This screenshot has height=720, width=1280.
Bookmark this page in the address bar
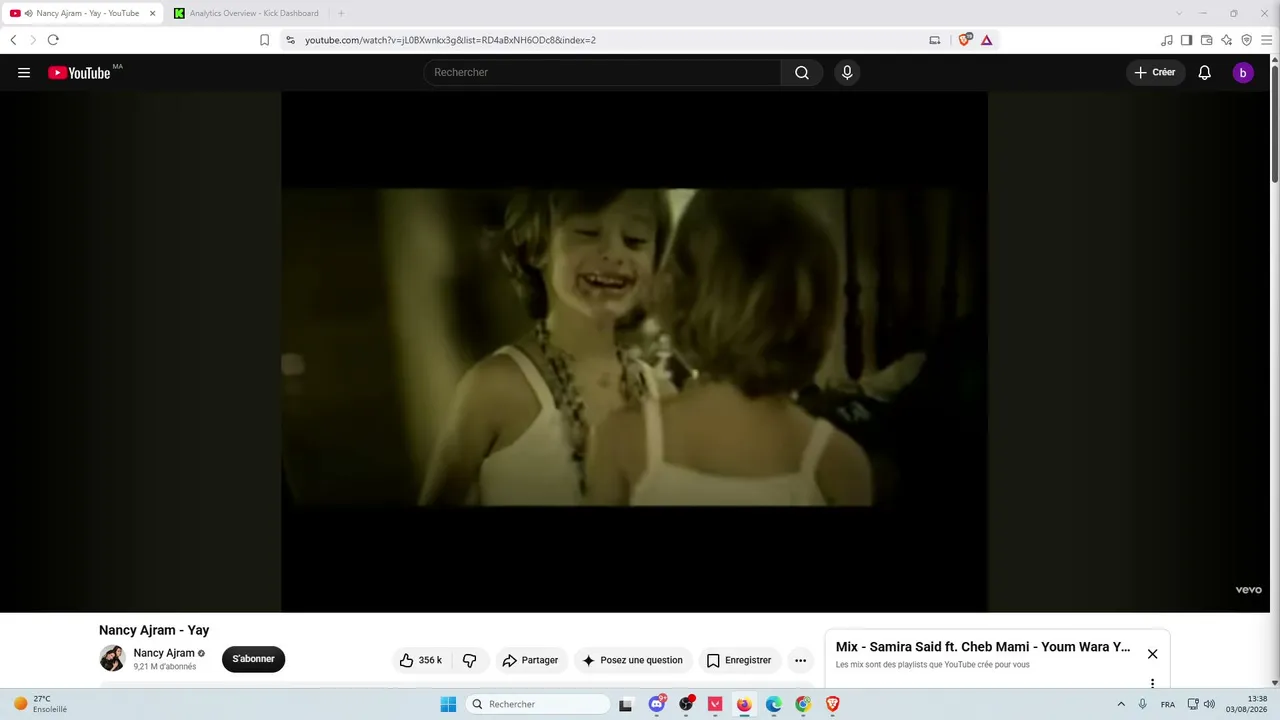(x=264, y=40)
